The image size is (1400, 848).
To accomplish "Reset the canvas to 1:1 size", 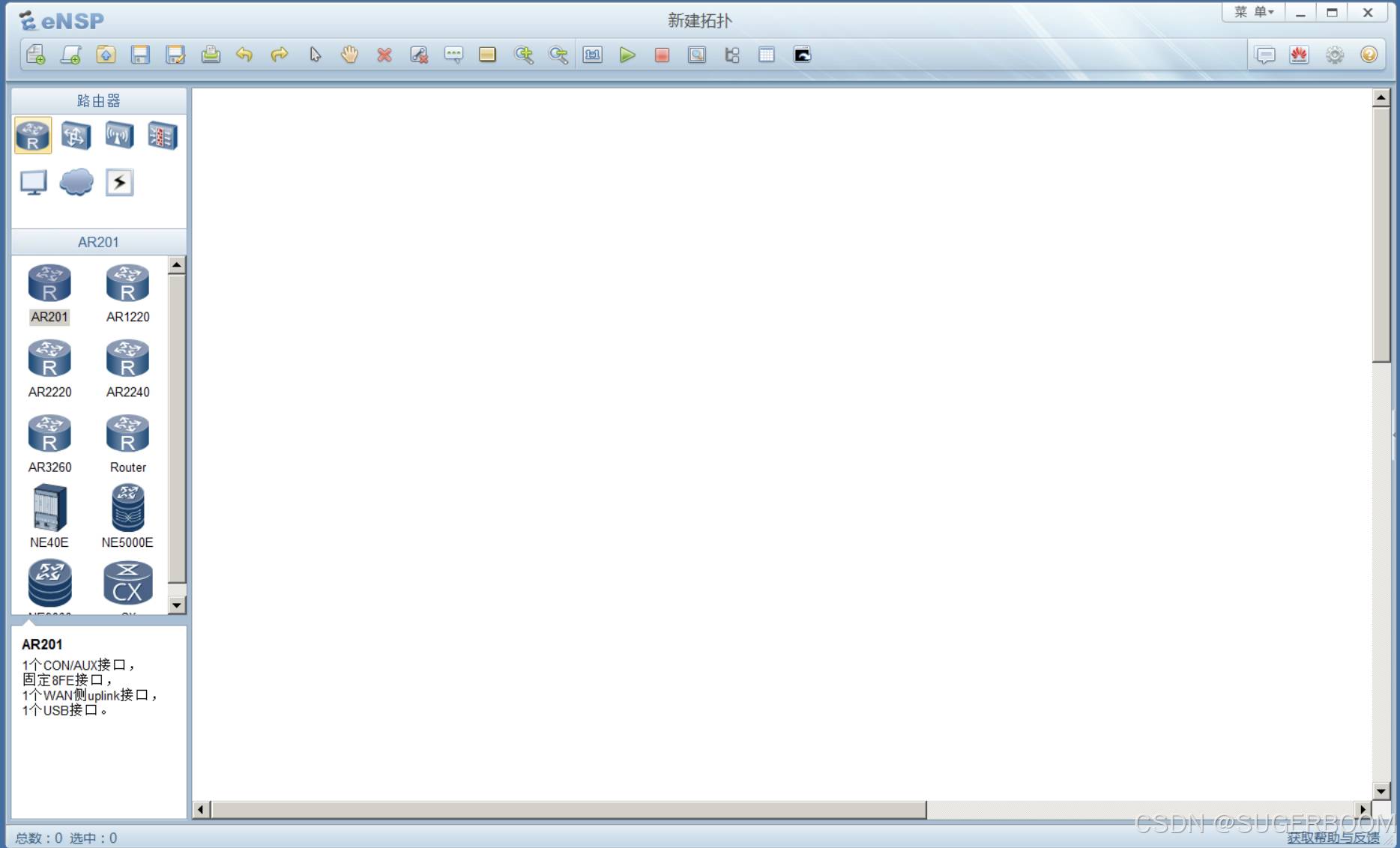I will tap(592, 55).
